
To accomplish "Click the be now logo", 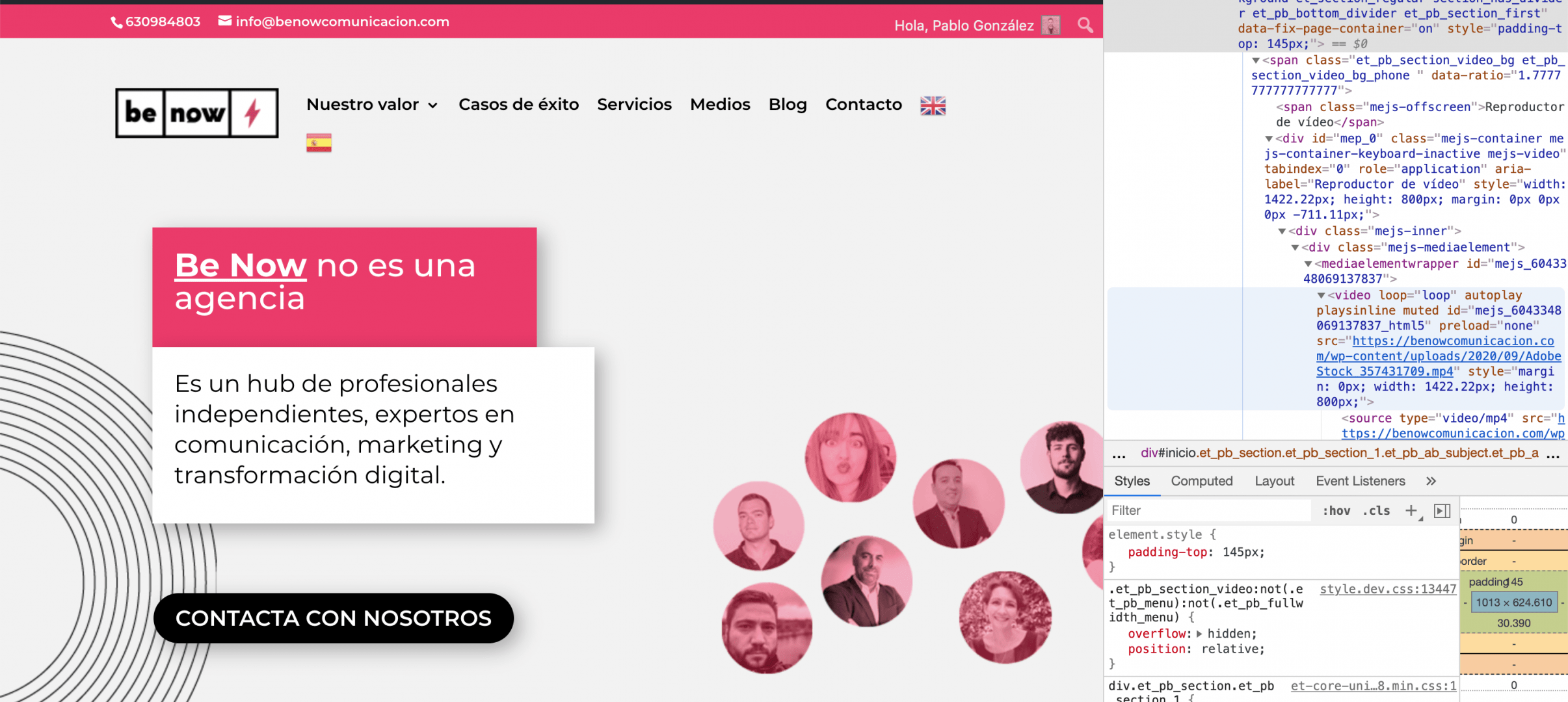I will [x=197, y=113].
